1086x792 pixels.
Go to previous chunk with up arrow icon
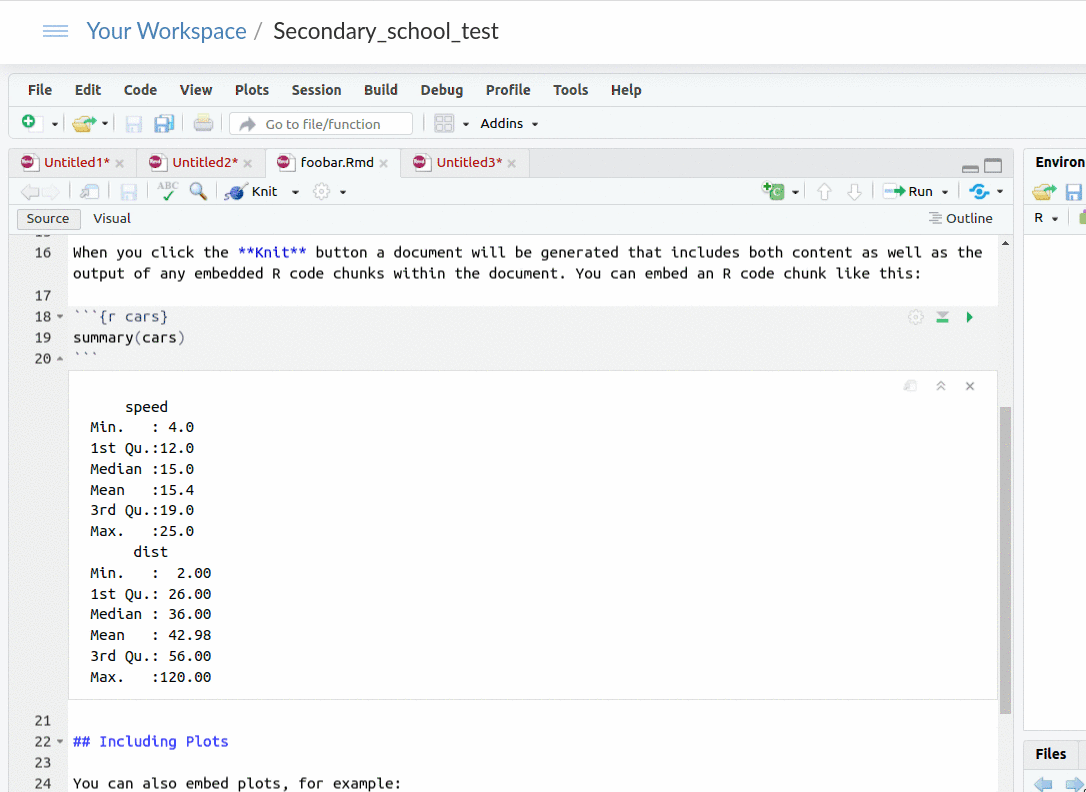(824, 192)
